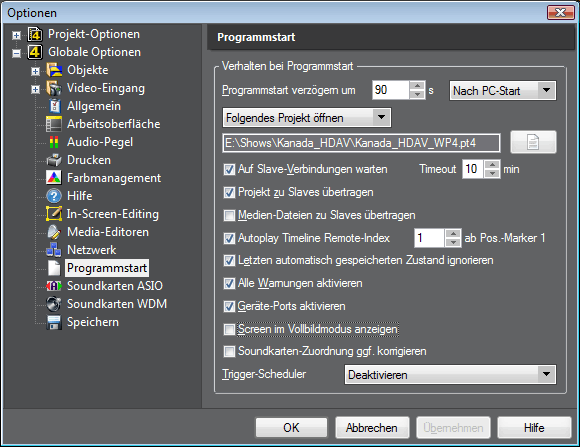This screenshot has width=580, height=447.
Task: Uncheck Alle Warnungen aktivieren
Action: [x=229, y=283]
